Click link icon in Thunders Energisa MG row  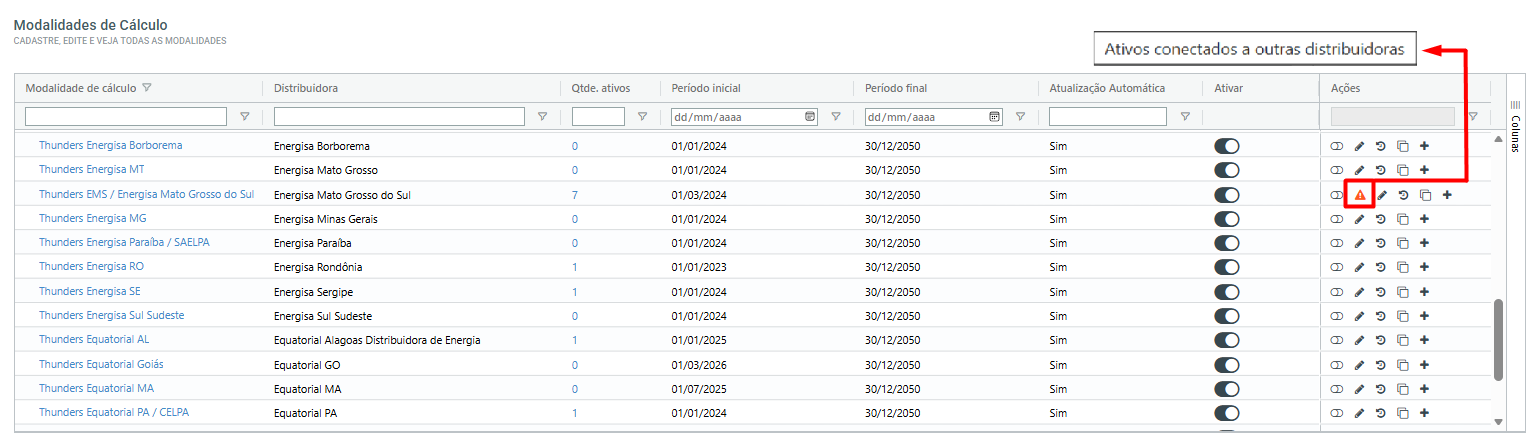(x=1337, y=219)
